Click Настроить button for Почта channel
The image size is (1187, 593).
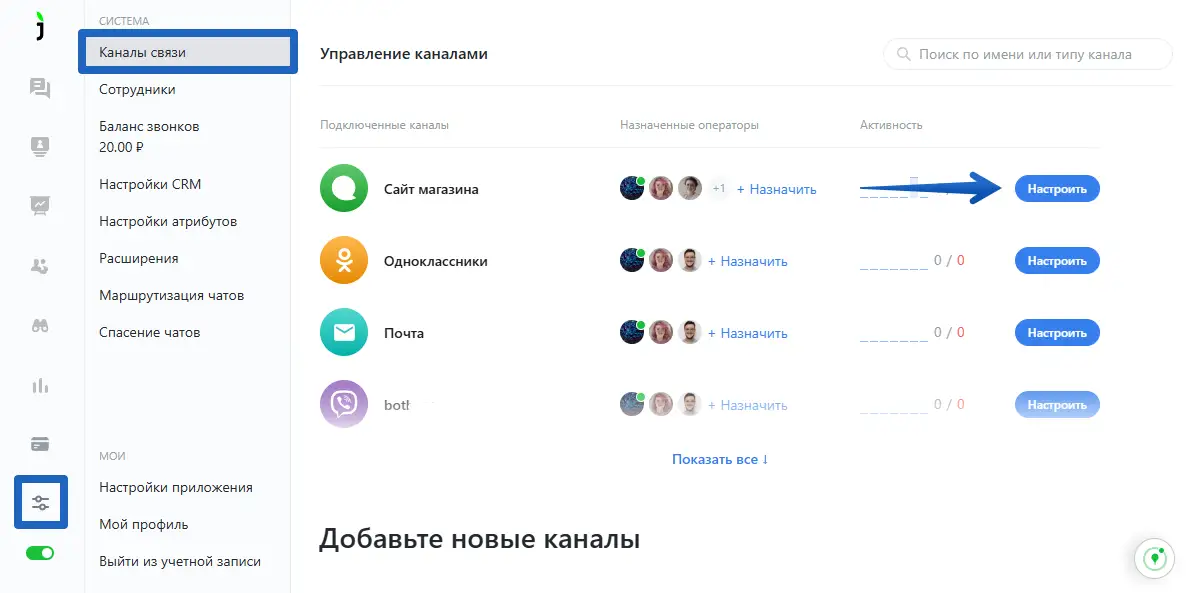pos(1057,332)
